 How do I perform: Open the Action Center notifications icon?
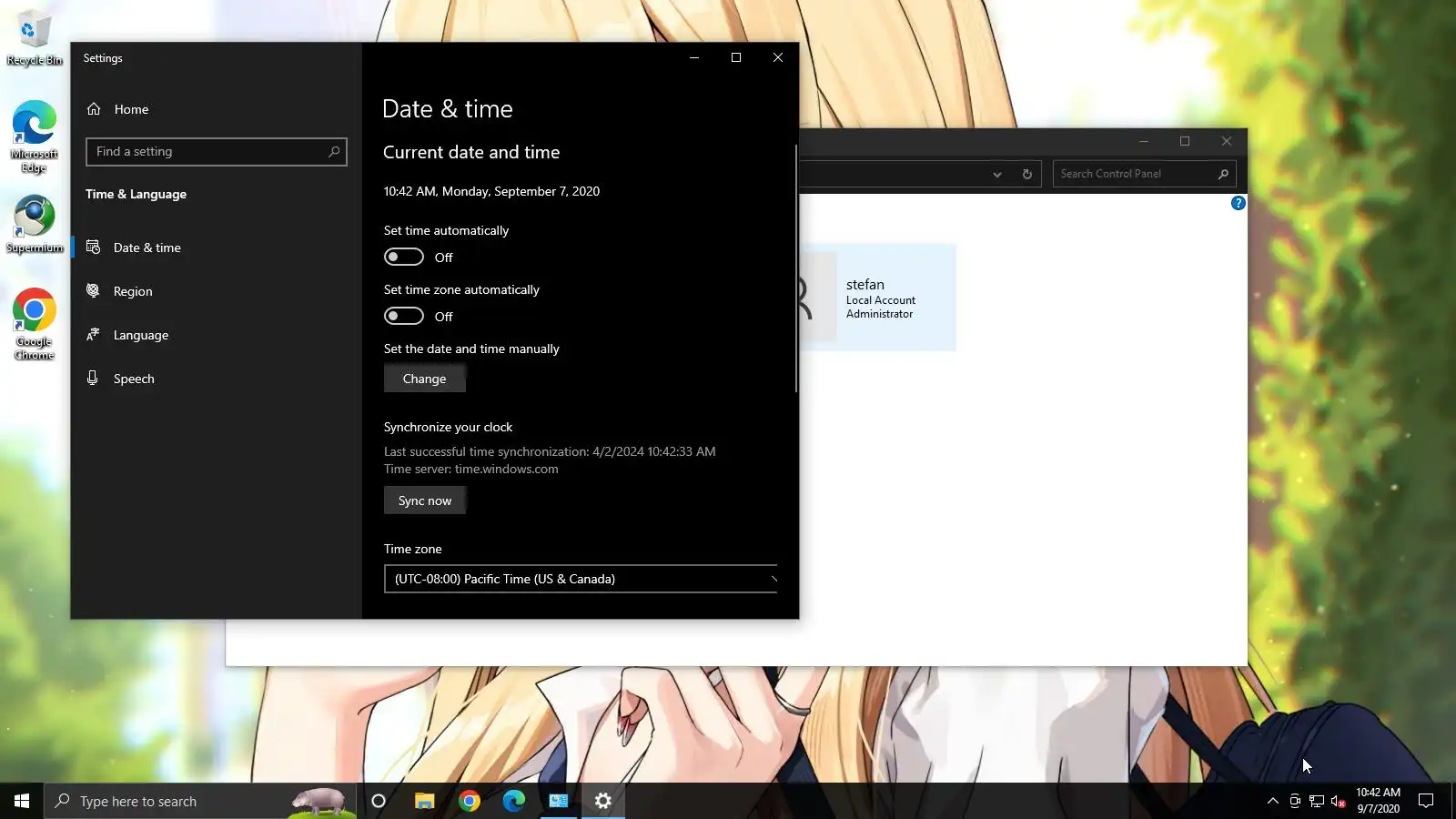tap(1426, 801)
